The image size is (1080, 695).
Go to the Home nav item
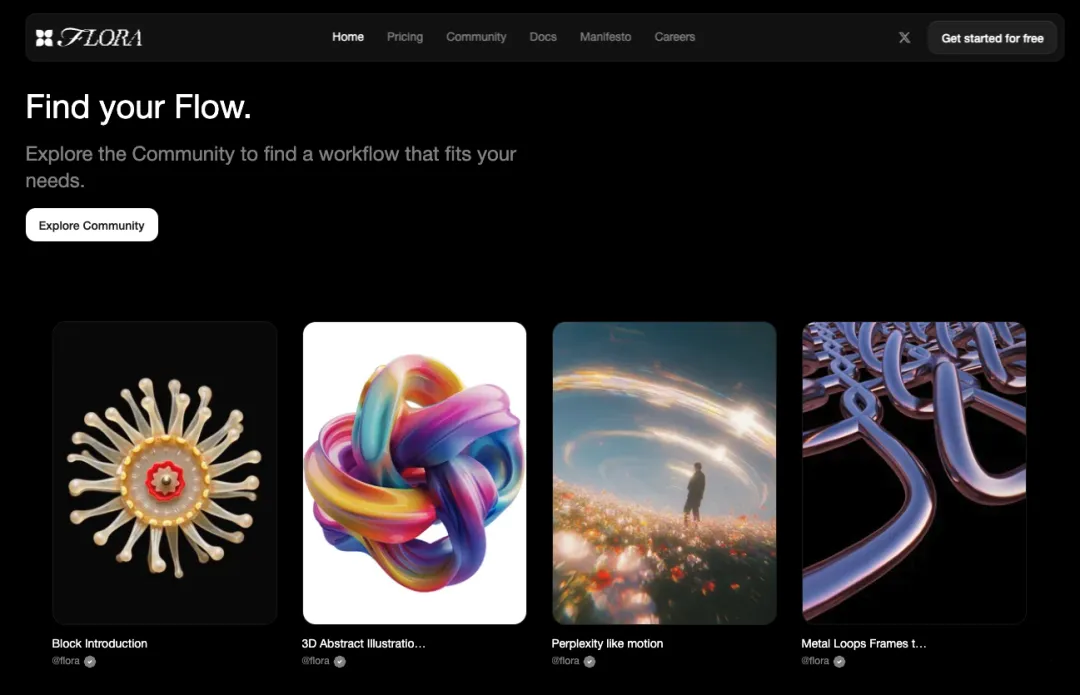[x=348, y=37]
